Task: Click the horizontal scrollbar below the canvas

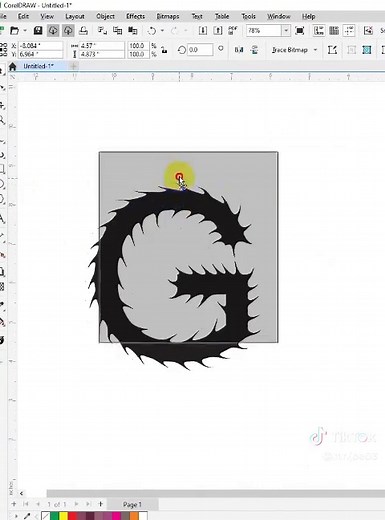Action: 215,493
